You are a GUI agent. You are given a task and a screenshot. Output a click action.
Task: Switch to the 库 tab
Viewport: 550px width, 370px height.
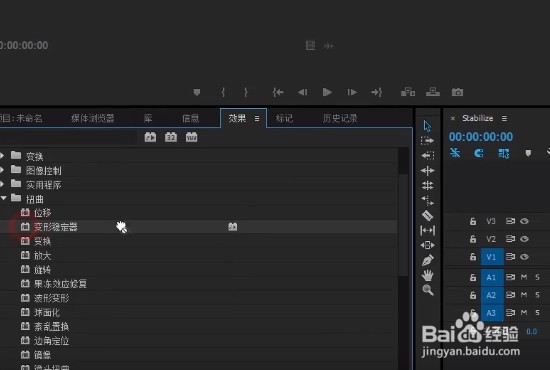coord(148,118)
